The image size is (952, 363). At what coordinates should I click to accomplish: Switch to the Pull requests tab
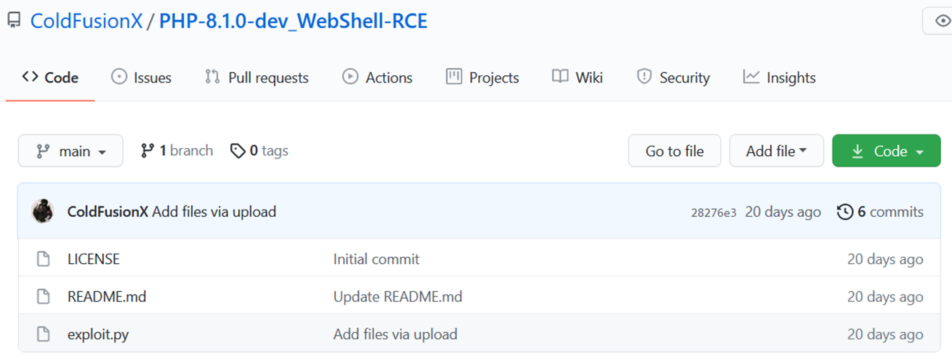pos(257,78)
